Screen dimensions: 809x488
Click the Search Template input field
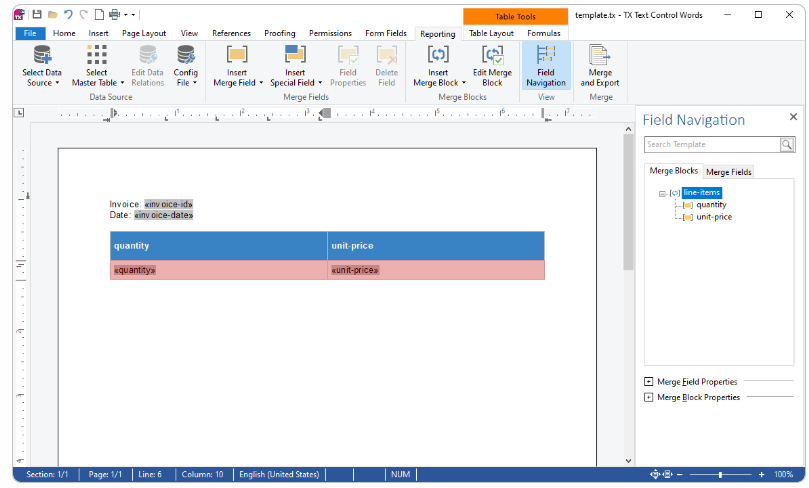[712, 144]
